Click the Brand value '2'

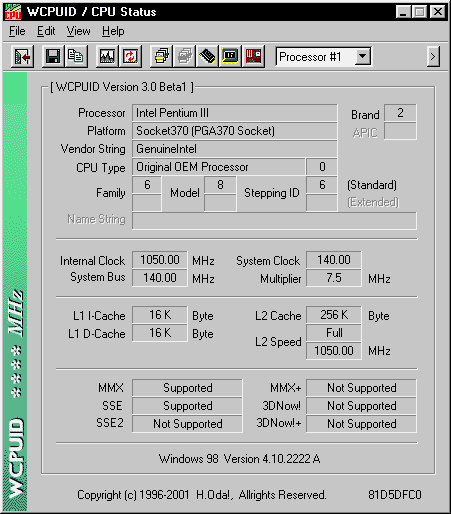click(x=400, y=113)
